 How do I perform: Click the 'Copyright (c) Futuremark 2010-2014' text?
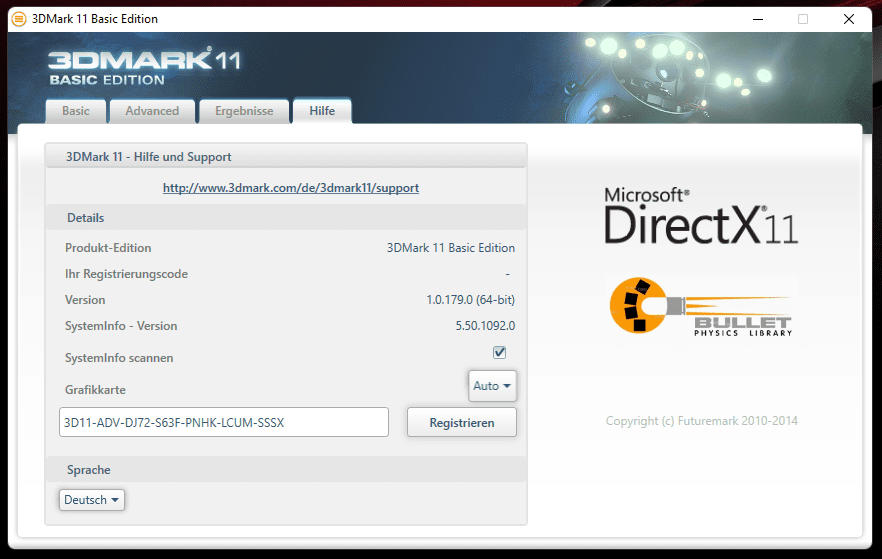pos(701,421)
